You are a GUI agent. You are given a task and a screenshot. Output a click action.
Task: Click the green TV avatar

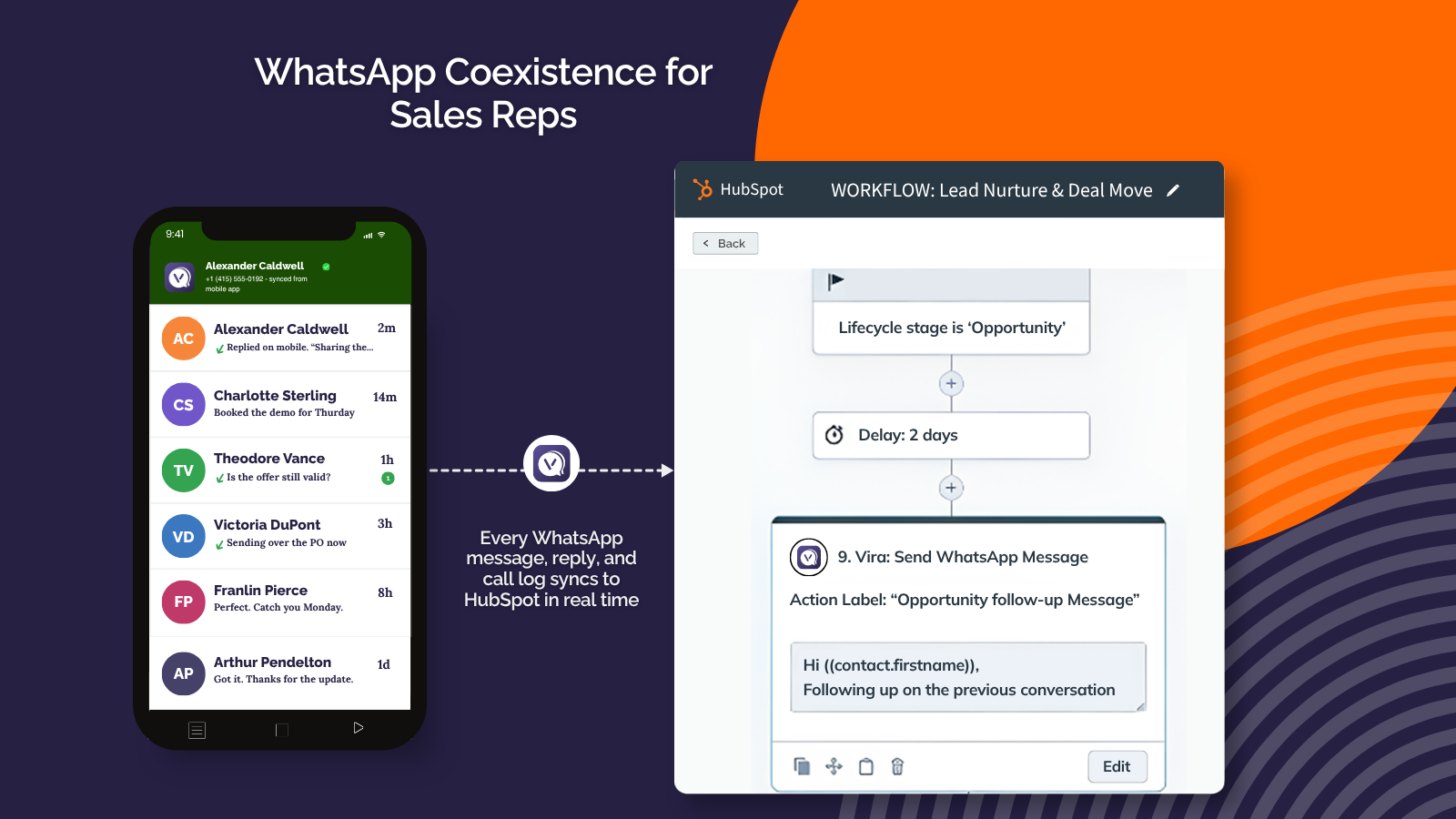pos(184,470)
